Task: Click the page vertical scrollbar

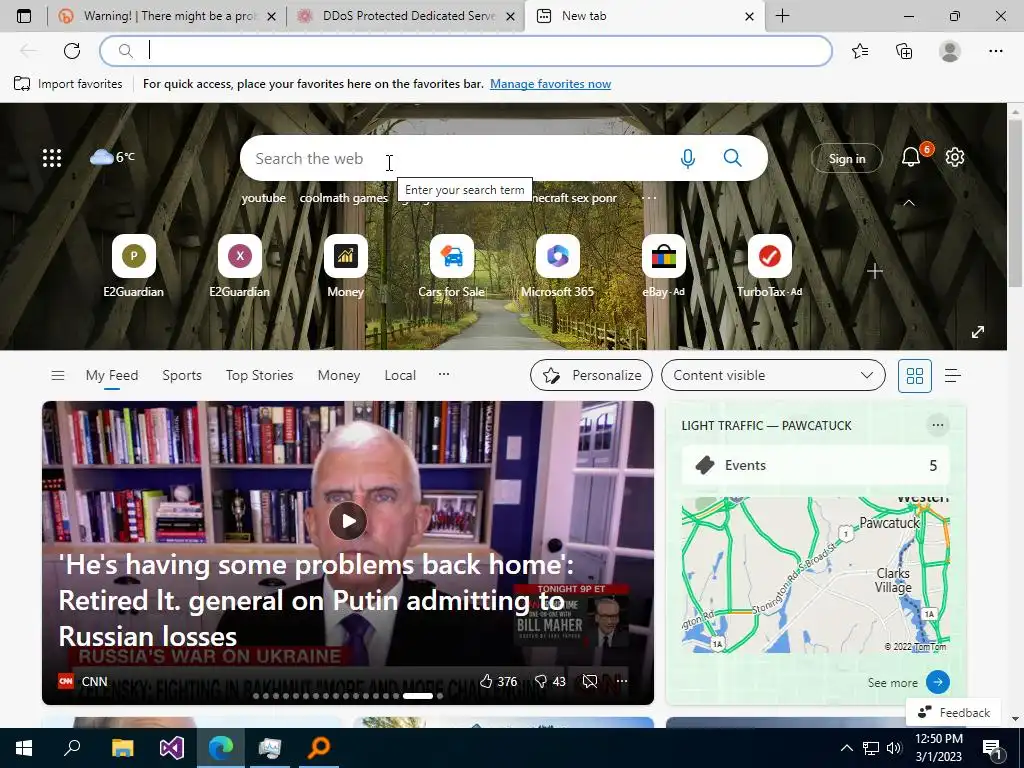Action: 1015,202
